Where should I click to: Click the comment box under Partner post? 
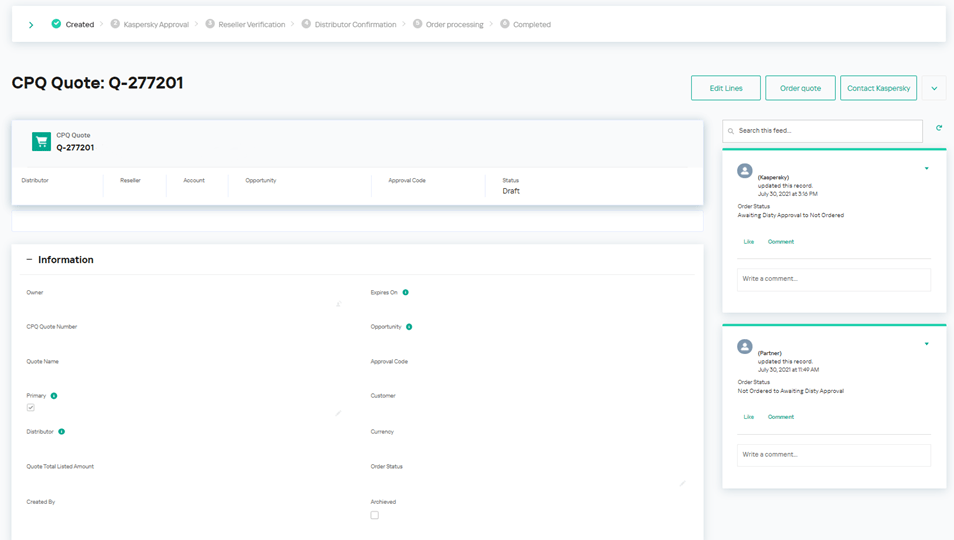click(834, 455)
